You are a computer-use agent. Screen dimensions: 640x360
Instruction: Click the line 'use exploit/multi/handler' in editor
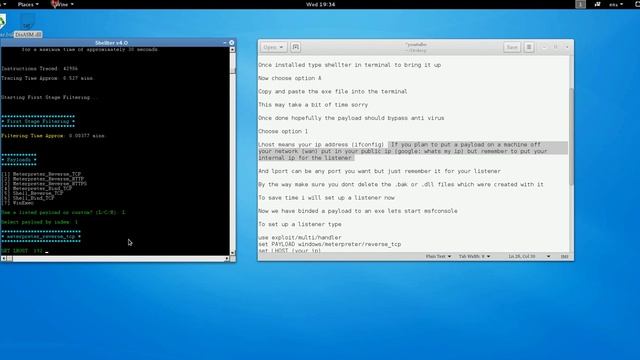pos(300,237)
